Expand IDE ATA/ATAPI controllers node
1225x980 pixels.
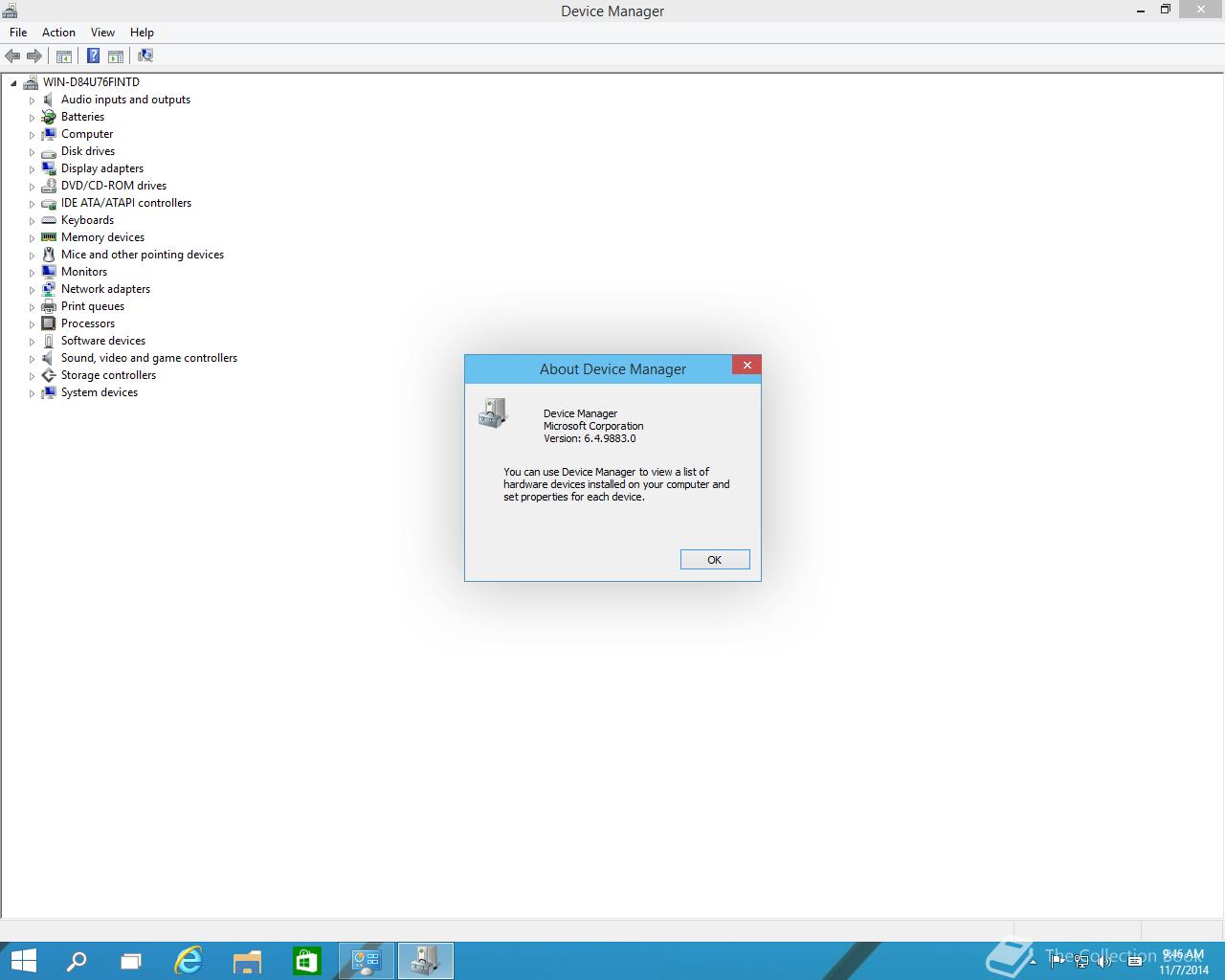32,204
